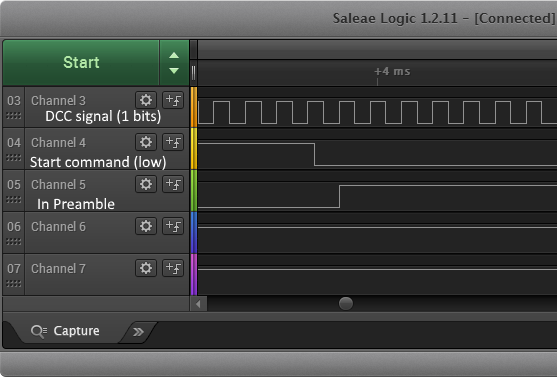Grab the Channel 5 drag handle dots
This screenshot has width=557, height=377.
(14, 200)
